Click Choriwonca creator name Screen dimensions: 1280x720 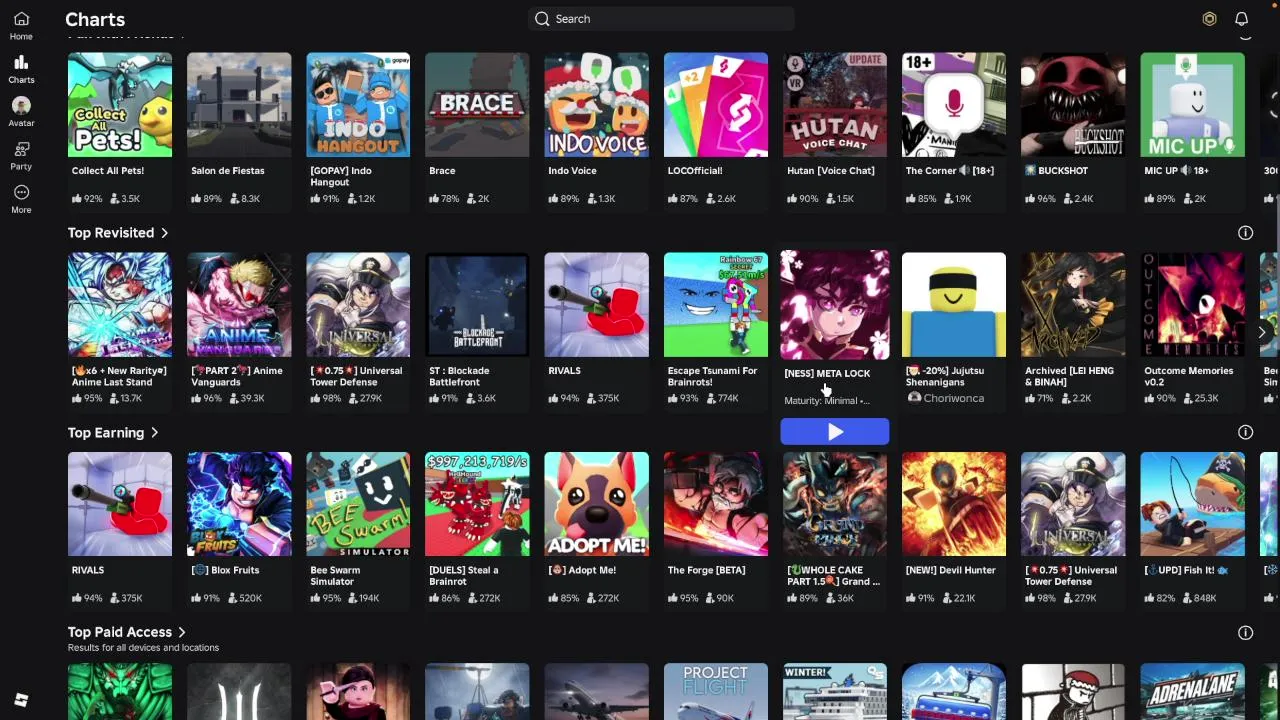coord(953,398)
